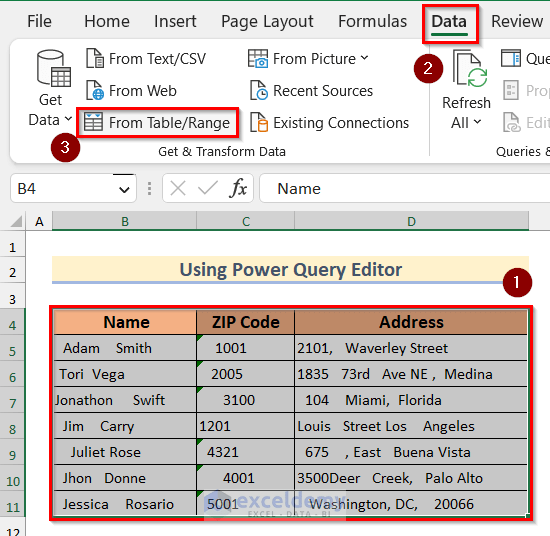Click the Recent Sources label
Image resolution: width=550 pixels, height=536 pixels.
[323, 91]
